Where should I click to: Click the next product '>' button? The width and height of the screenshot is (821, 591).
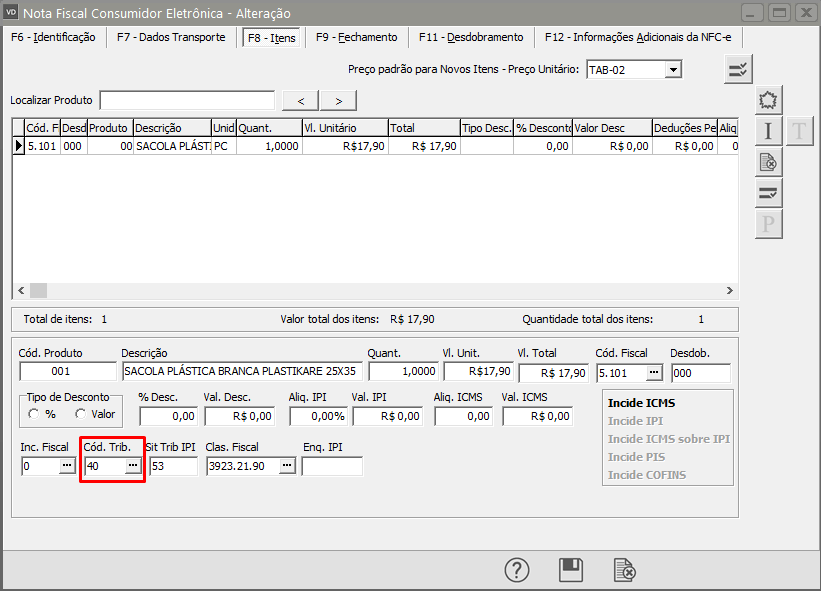coord(339,100)
